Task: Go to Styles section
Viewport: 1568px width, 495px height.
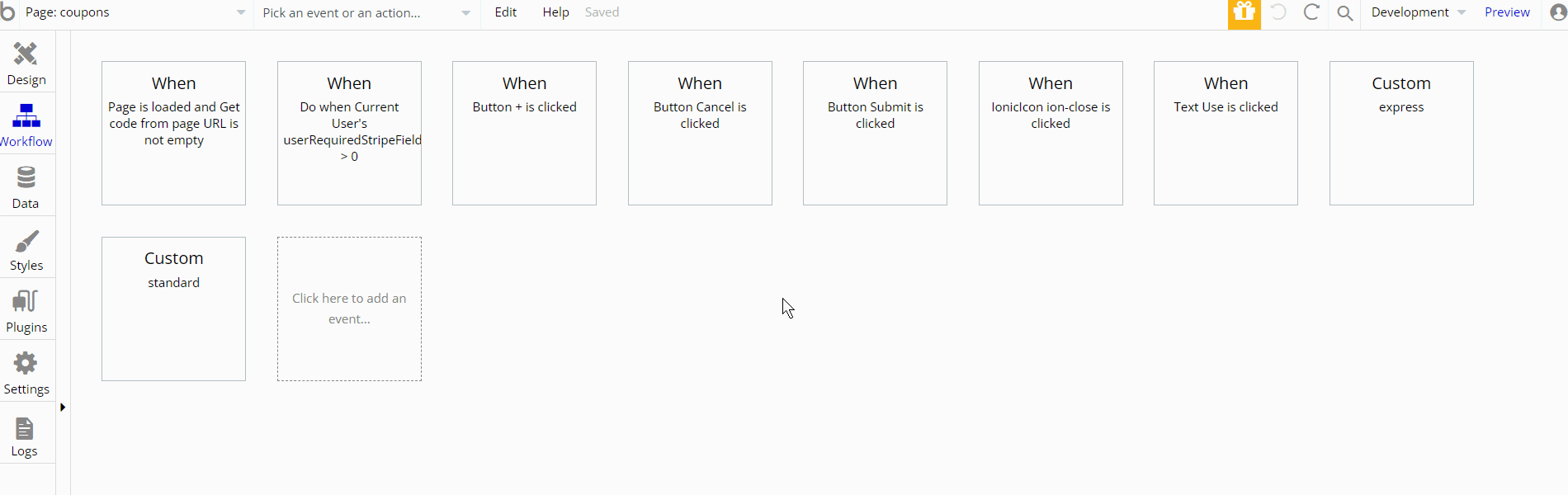Action: pos(26,250)
